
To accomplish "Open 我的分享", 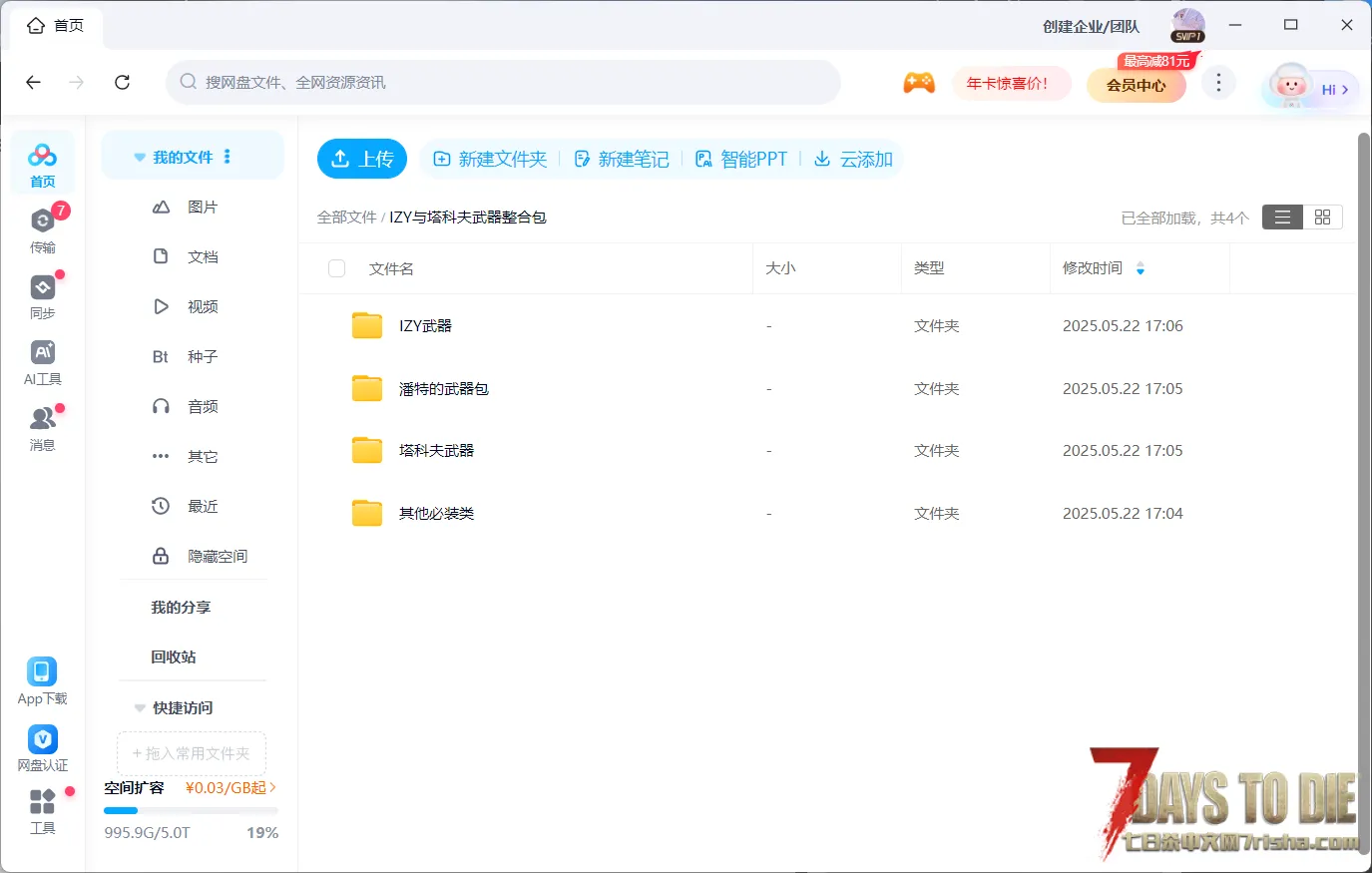I will click(181, 607).
